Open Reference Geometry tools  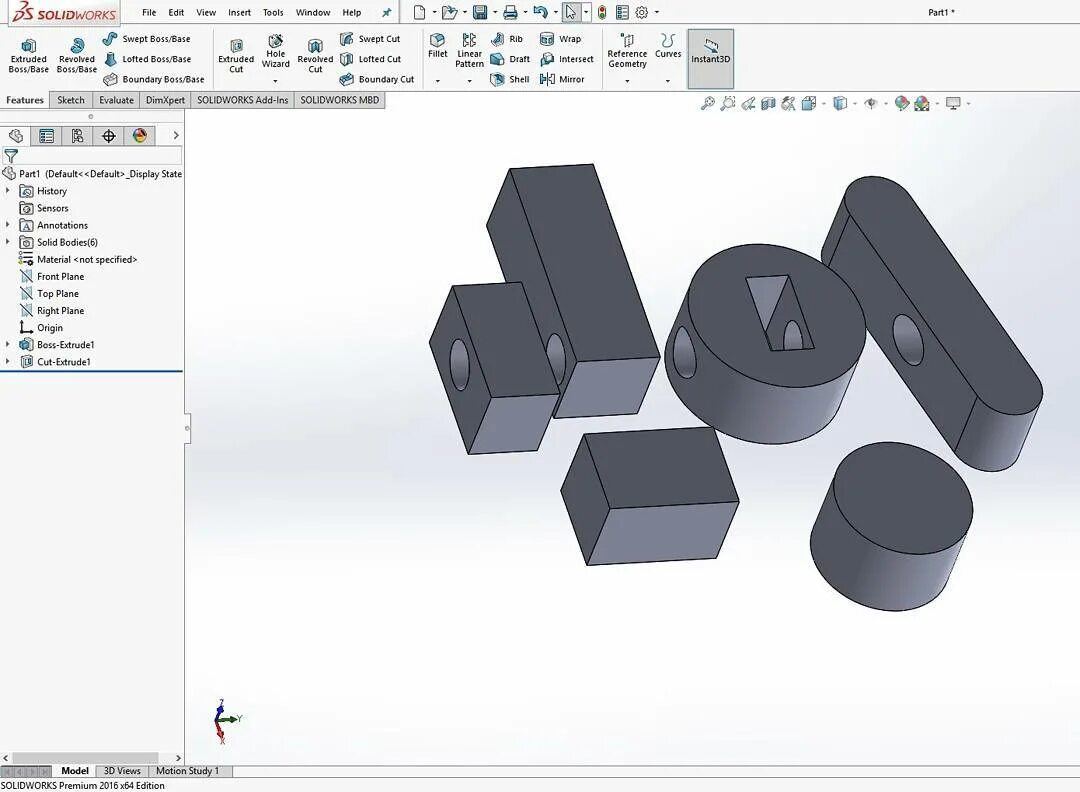(x=627, y=50)
